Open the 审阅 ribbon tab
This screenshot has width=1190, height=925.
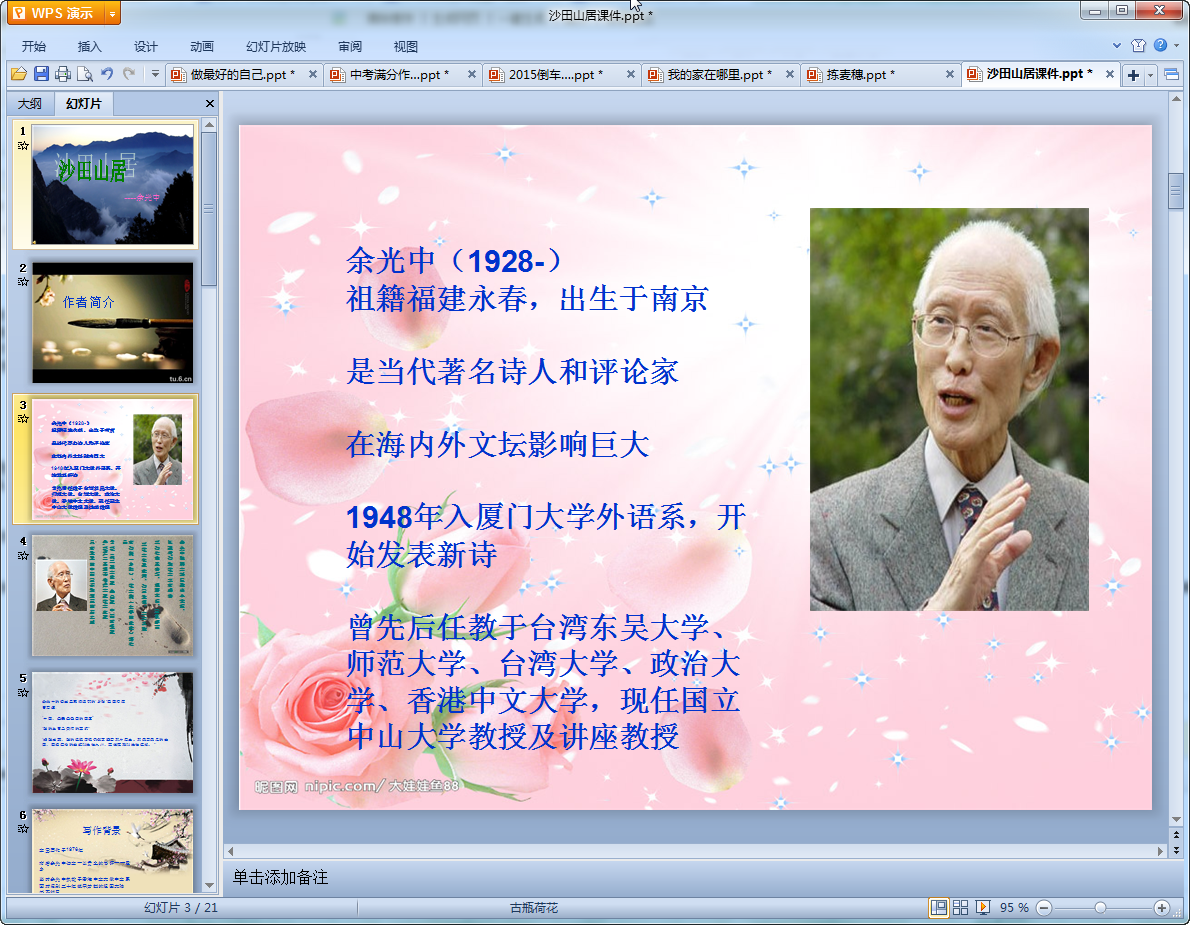350,46
